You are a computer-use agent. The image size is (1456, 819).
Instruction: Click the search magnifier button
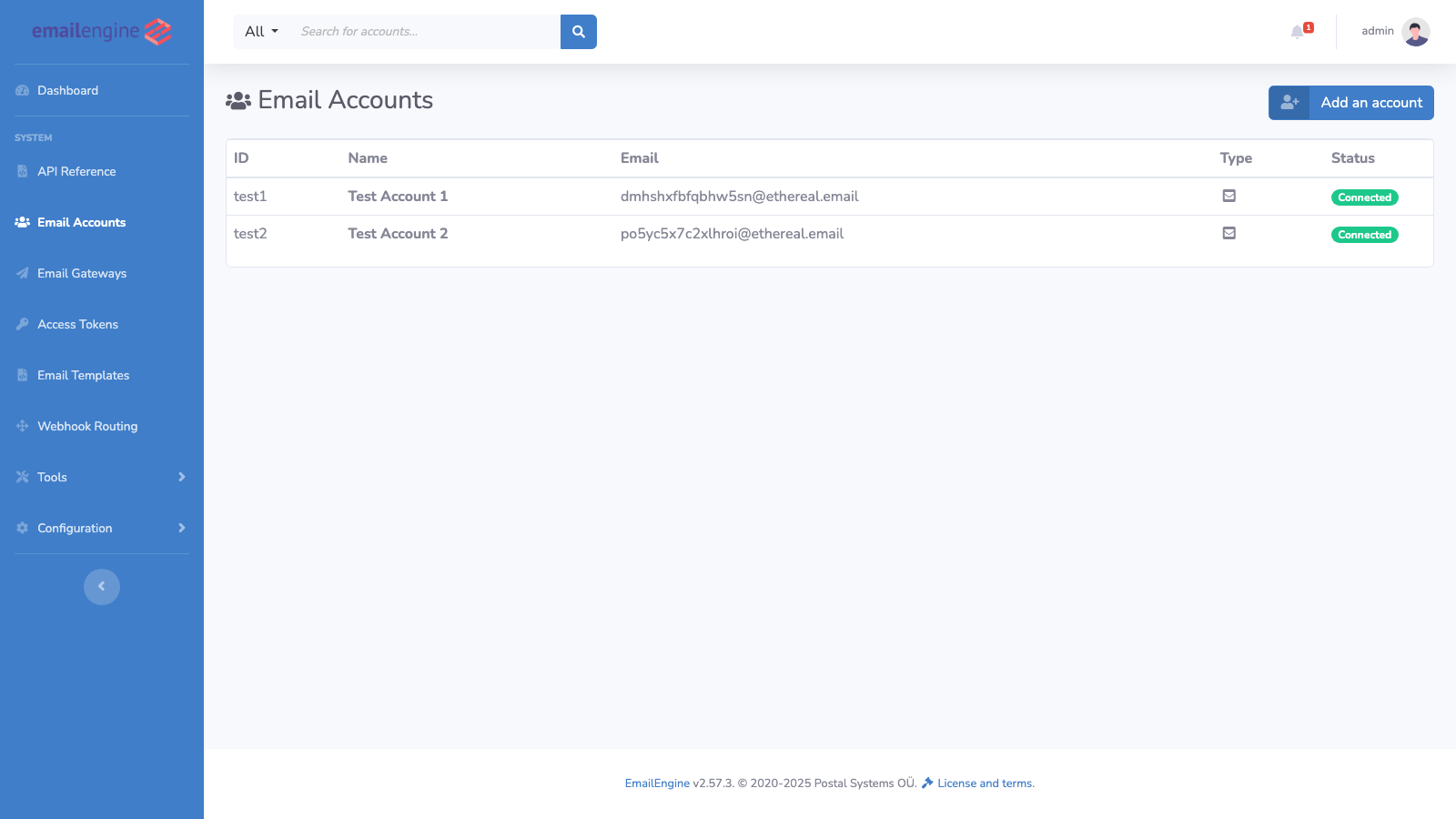578,31
